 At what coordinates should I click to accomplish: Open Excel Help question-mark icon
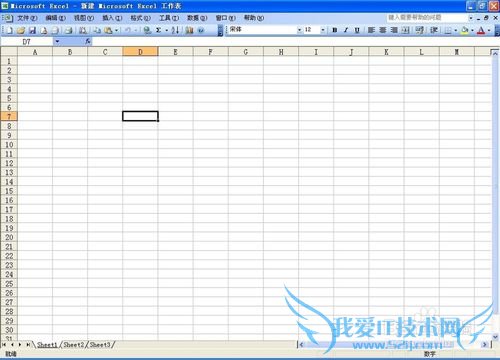[x=201, y=30]
